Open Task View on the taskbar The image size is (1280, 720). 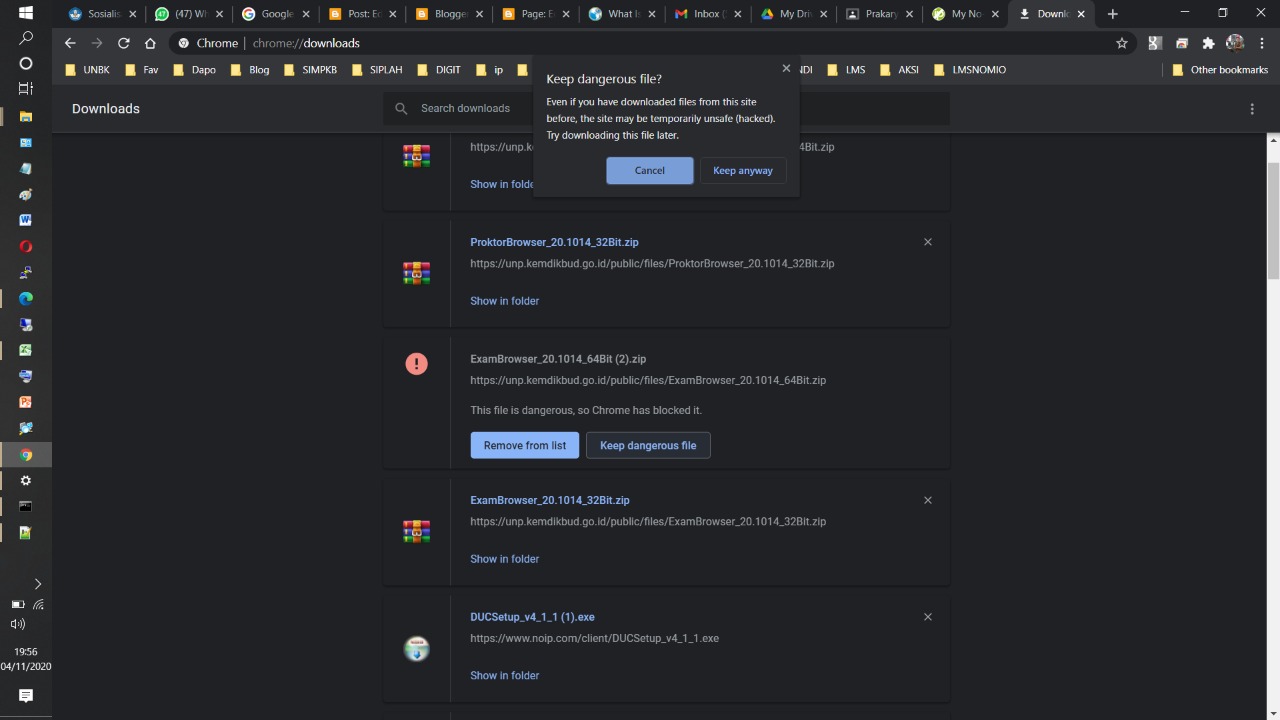coord(26,89)
